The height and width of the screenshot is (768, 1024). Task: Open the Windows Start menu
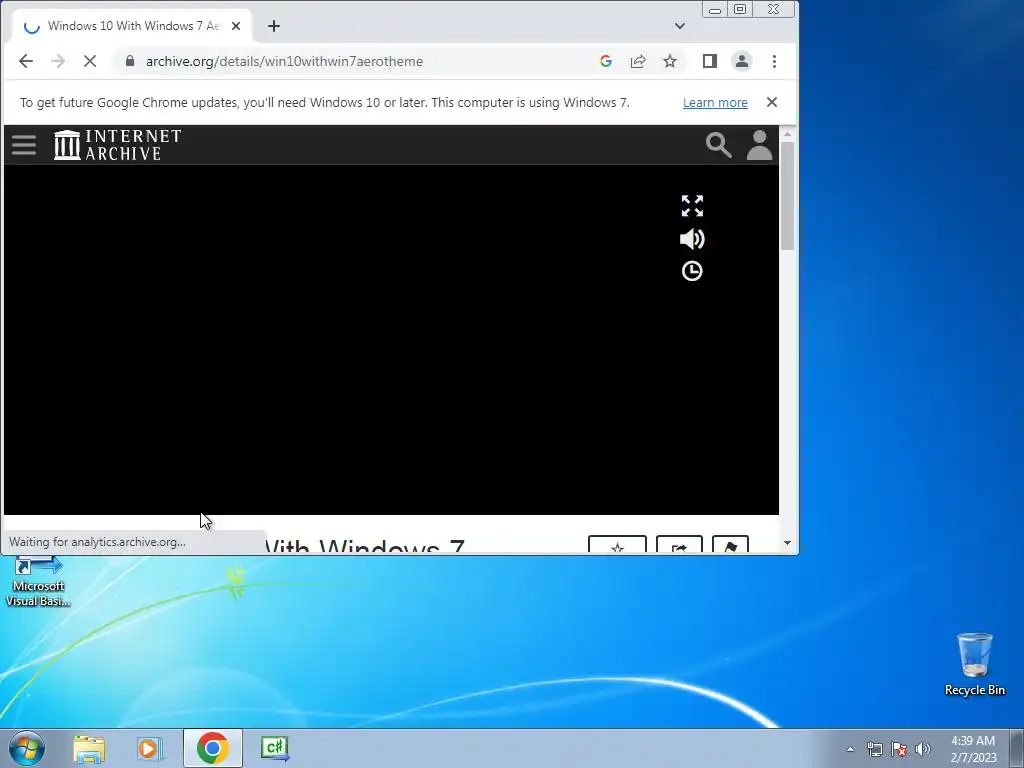coord(27,748)
